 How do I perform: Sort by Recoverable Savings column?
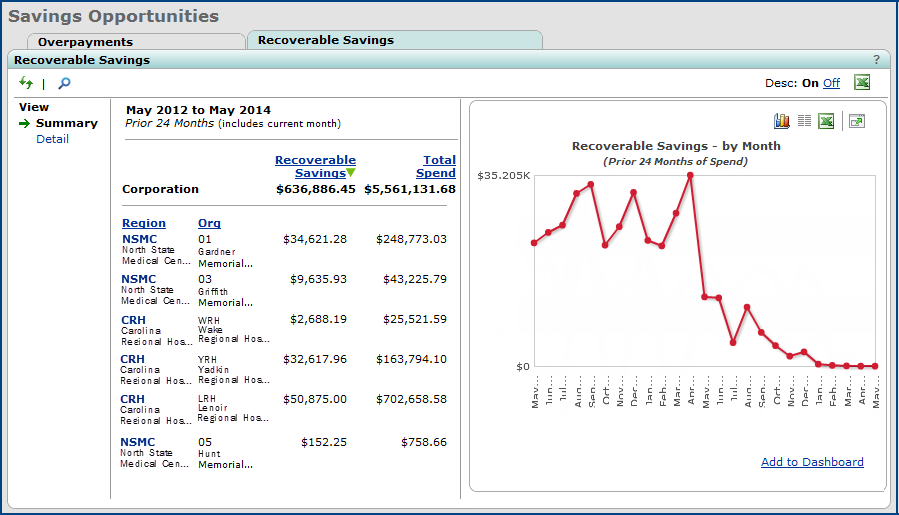[315, 166]
